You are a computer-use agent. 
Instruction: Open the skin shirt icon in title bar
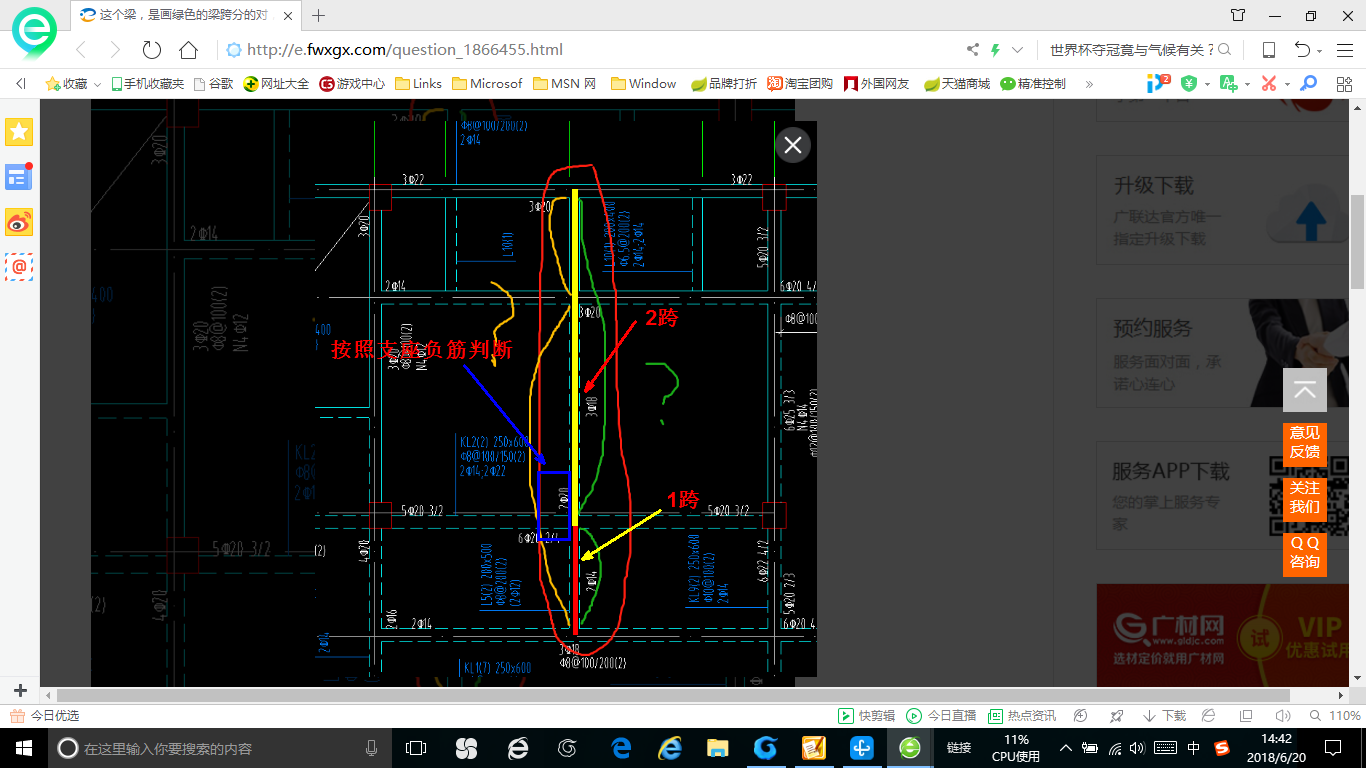pyautogui.click(x=1238, y=15)
